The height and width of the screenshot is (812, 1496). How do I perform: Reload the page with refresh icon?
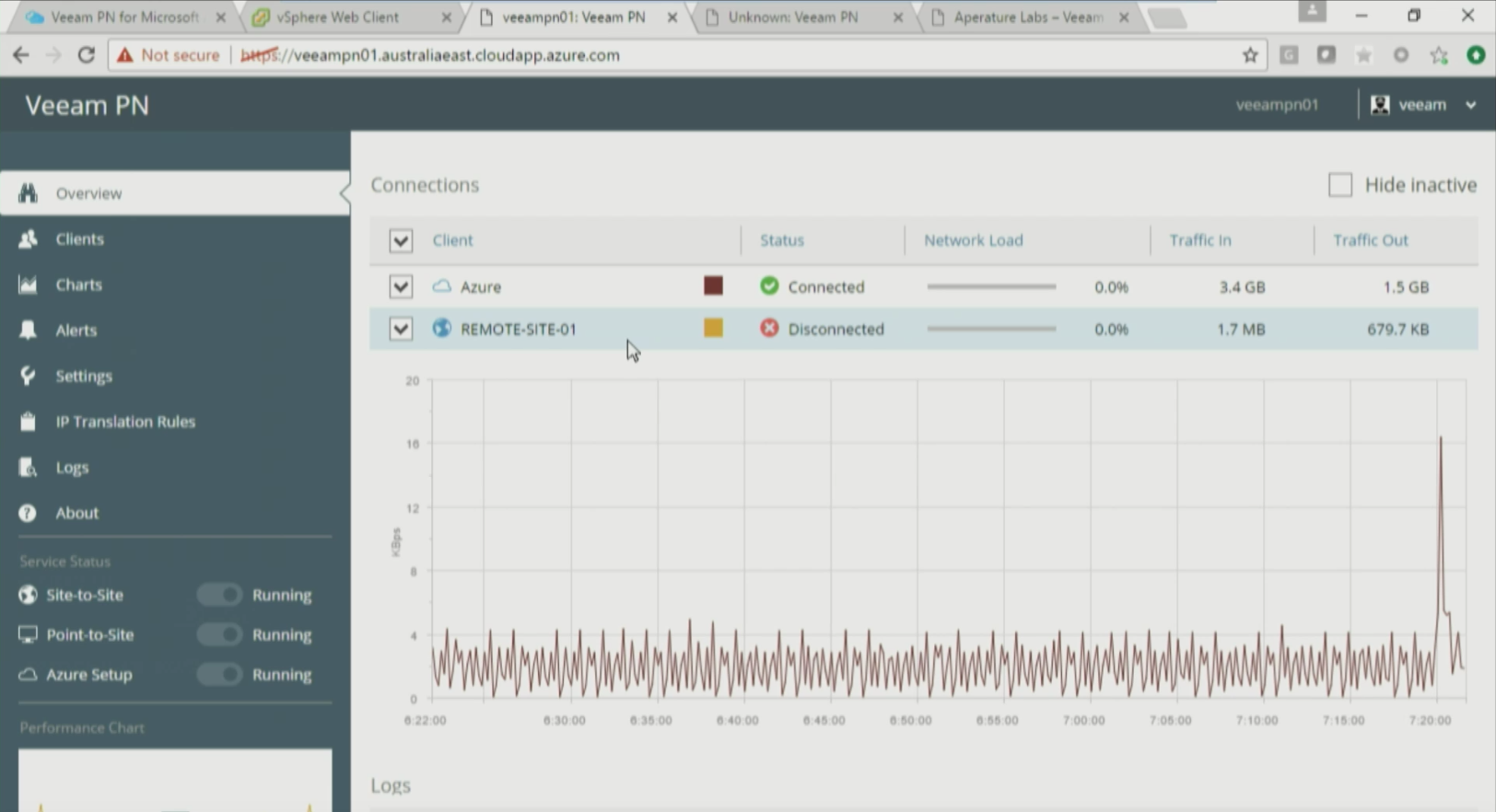(86, 55)
